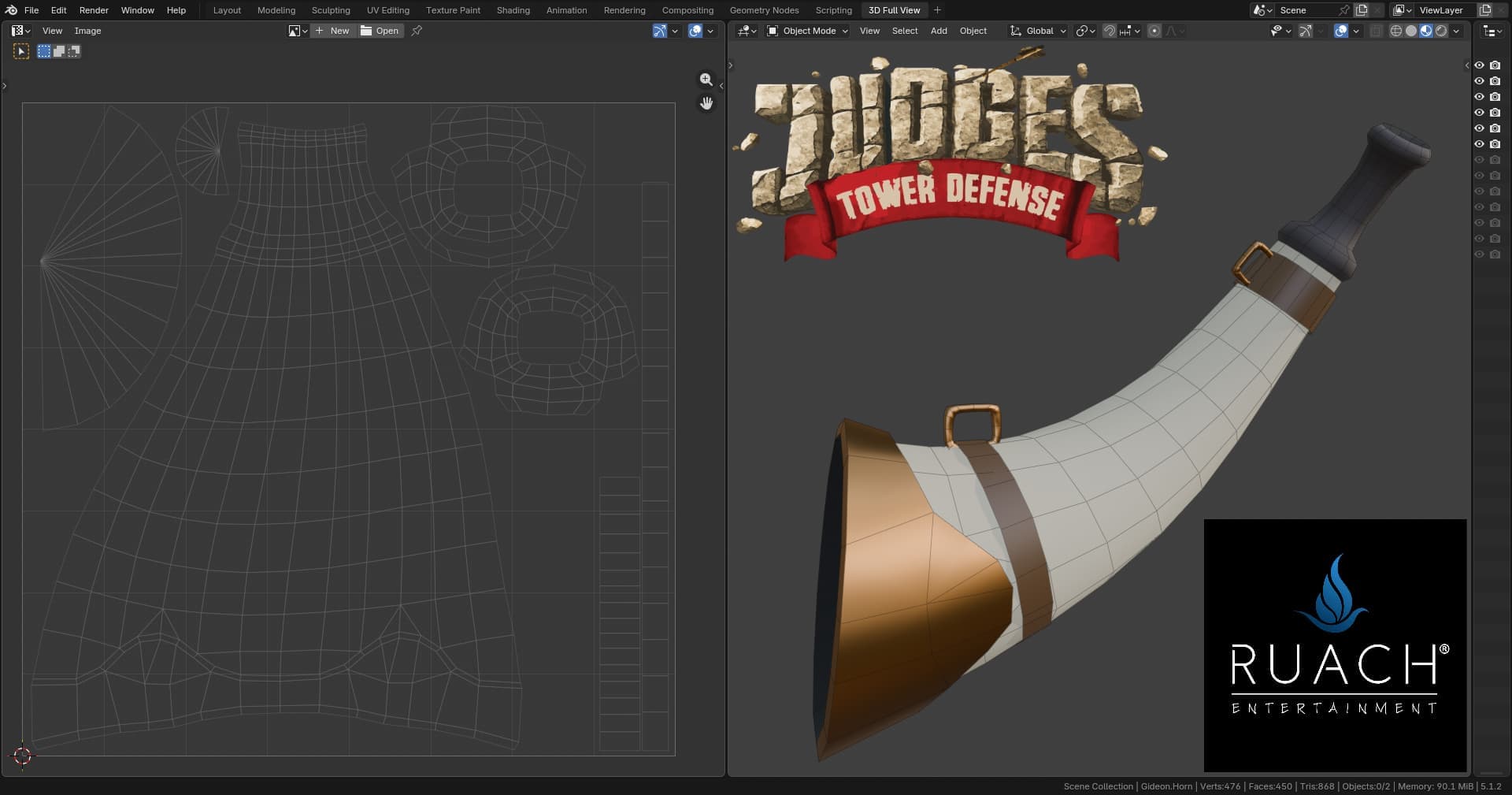This screenshot has width=1512, height=795.
Task: Open the outliner editor type dropdown
Action: click(x=1492, y=31)
